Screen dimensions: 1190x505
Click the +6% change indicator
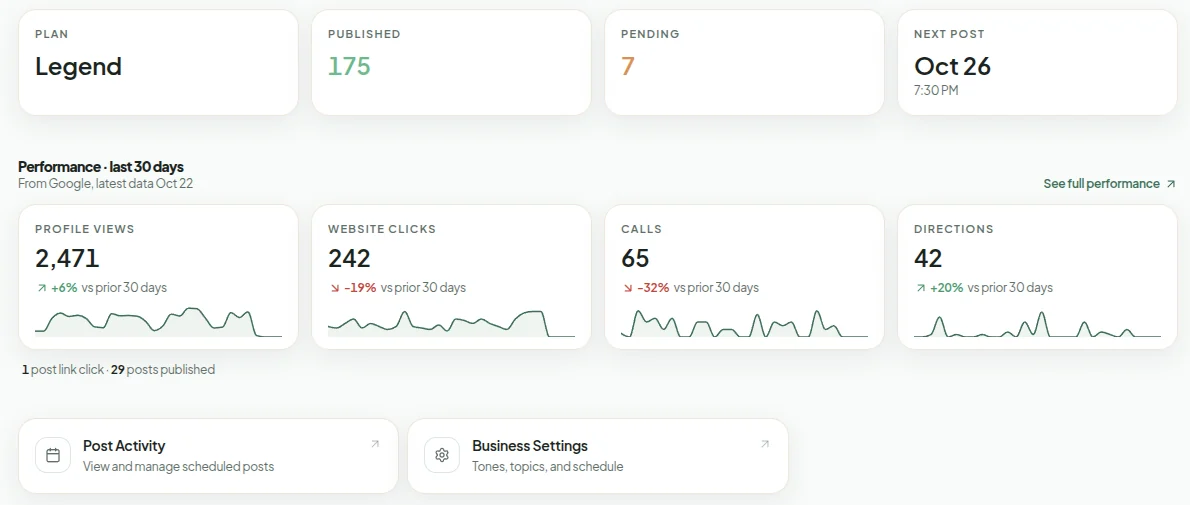64,288
